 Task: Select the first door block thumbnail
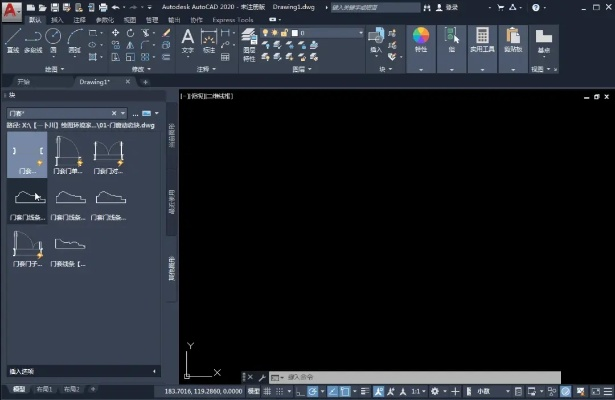click(27, 153)
